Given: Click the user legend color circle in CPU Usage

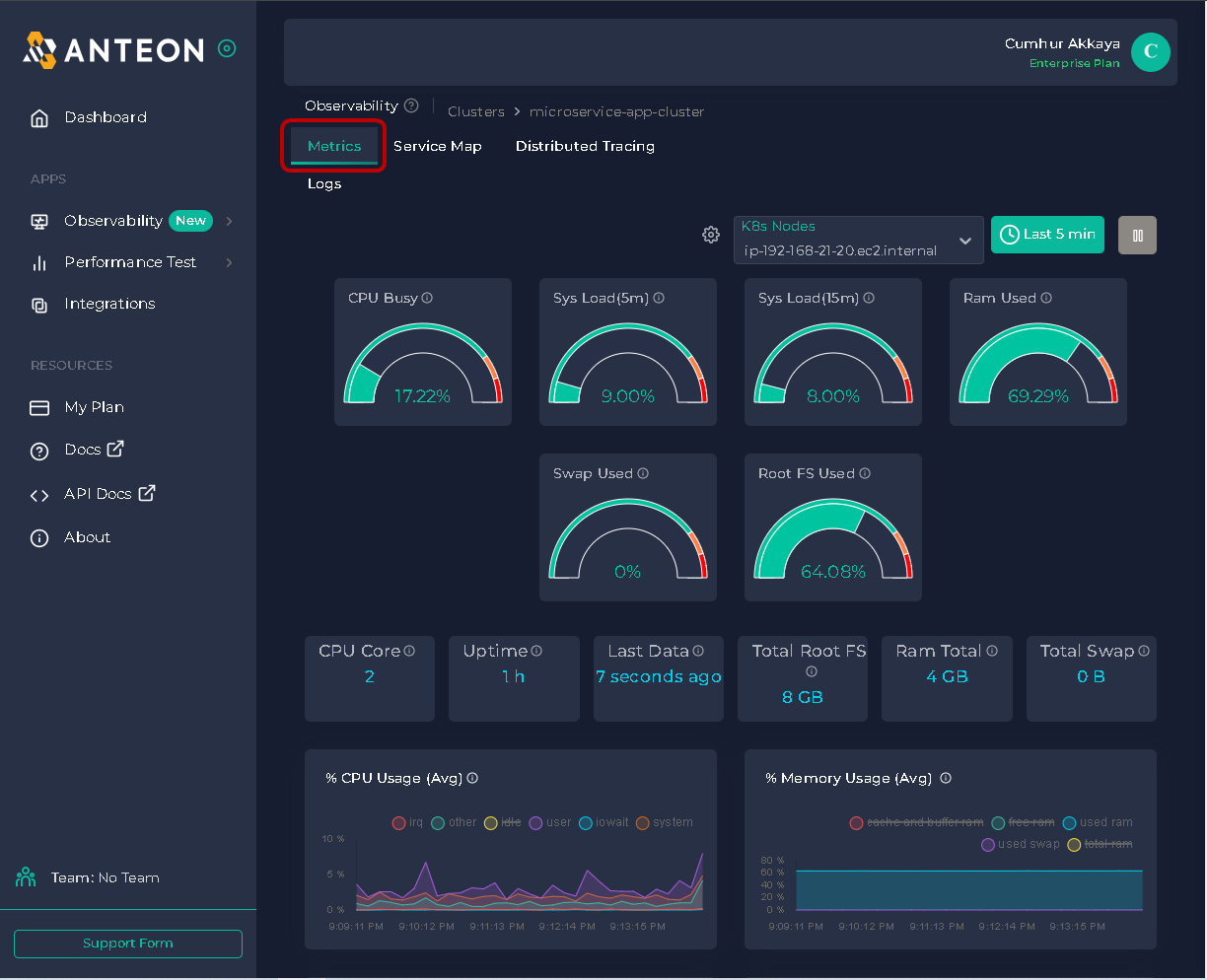Looking at the screenshot, I should pyautogui.click(x=536, y=822).
